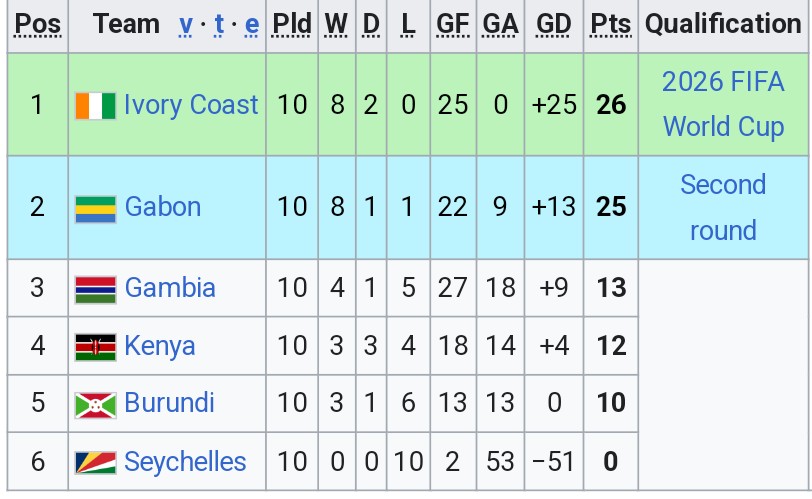Follow the 2026 FIFA World Cup link
812x499 pixels.
(723, 104)
